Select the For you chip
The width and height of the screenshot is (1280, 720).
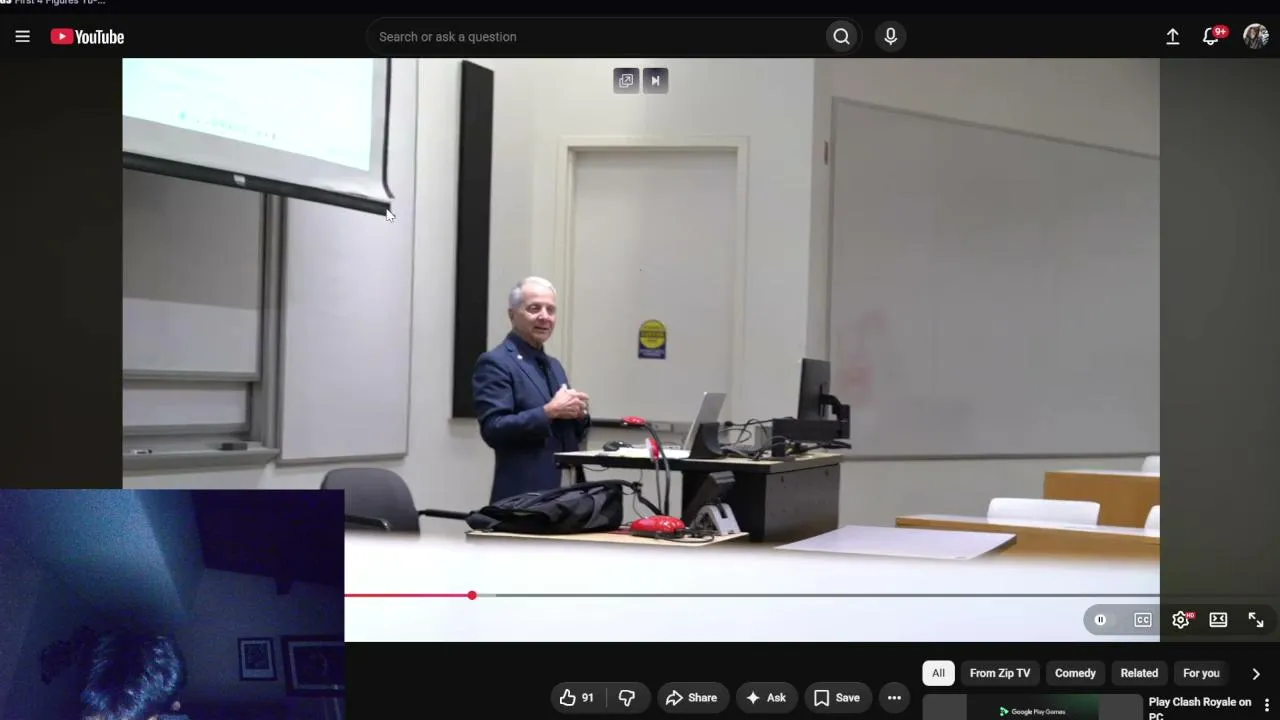tap(1201, 673)
